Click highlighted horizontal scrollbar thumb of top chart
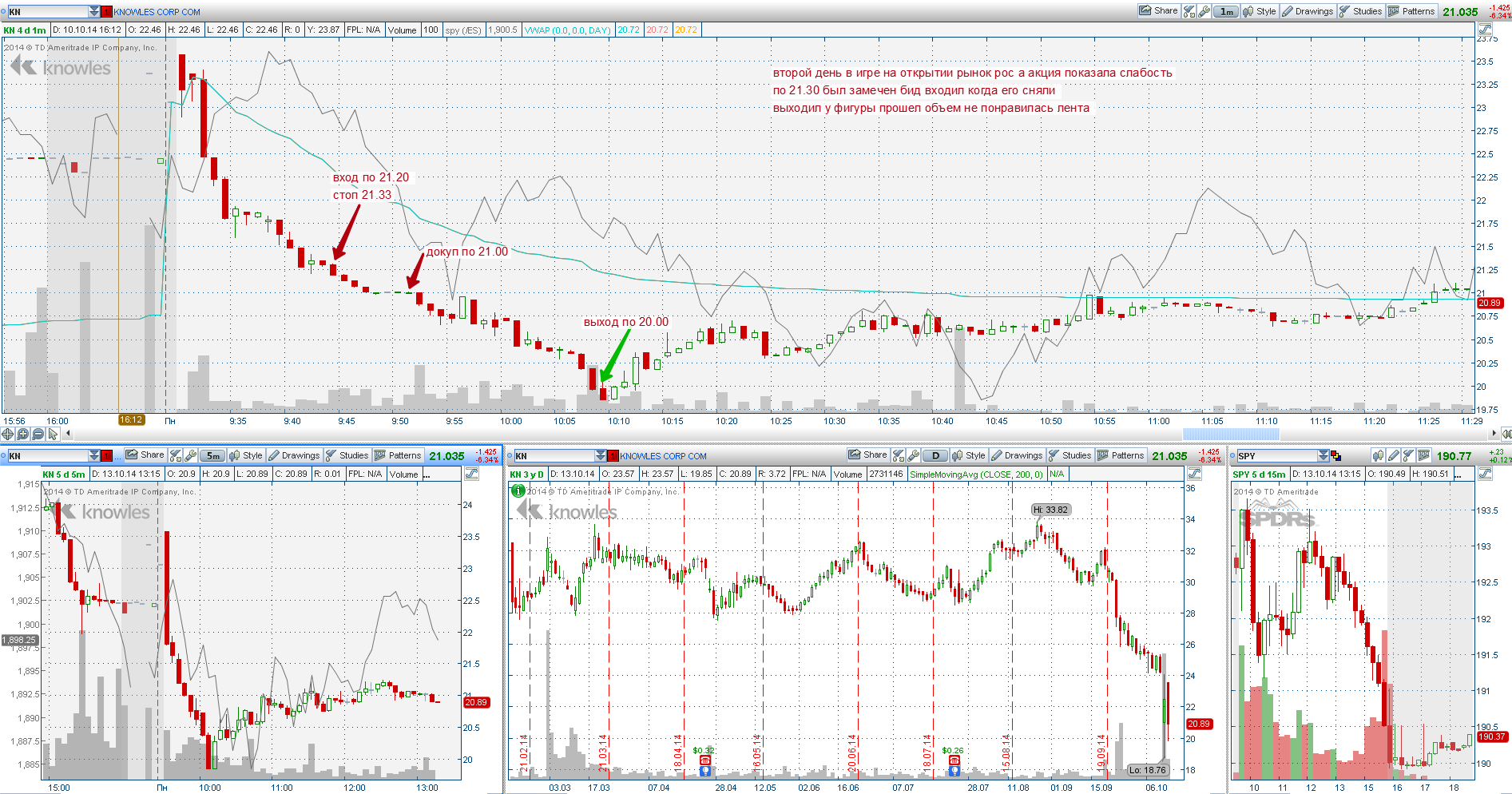This screenshot has height=794, width=1512. 1230,434
